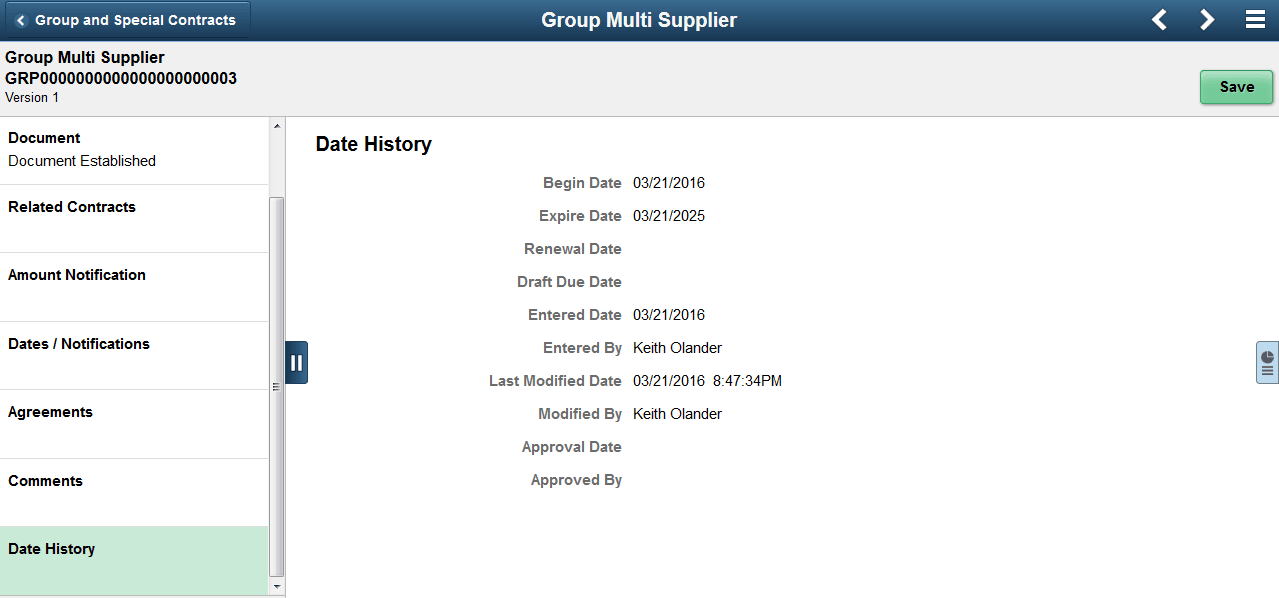Image resolution: width=1279 pixels, height=598 pixels.
Task: Open the Related Contracts section
Action: tap(71, 207)
